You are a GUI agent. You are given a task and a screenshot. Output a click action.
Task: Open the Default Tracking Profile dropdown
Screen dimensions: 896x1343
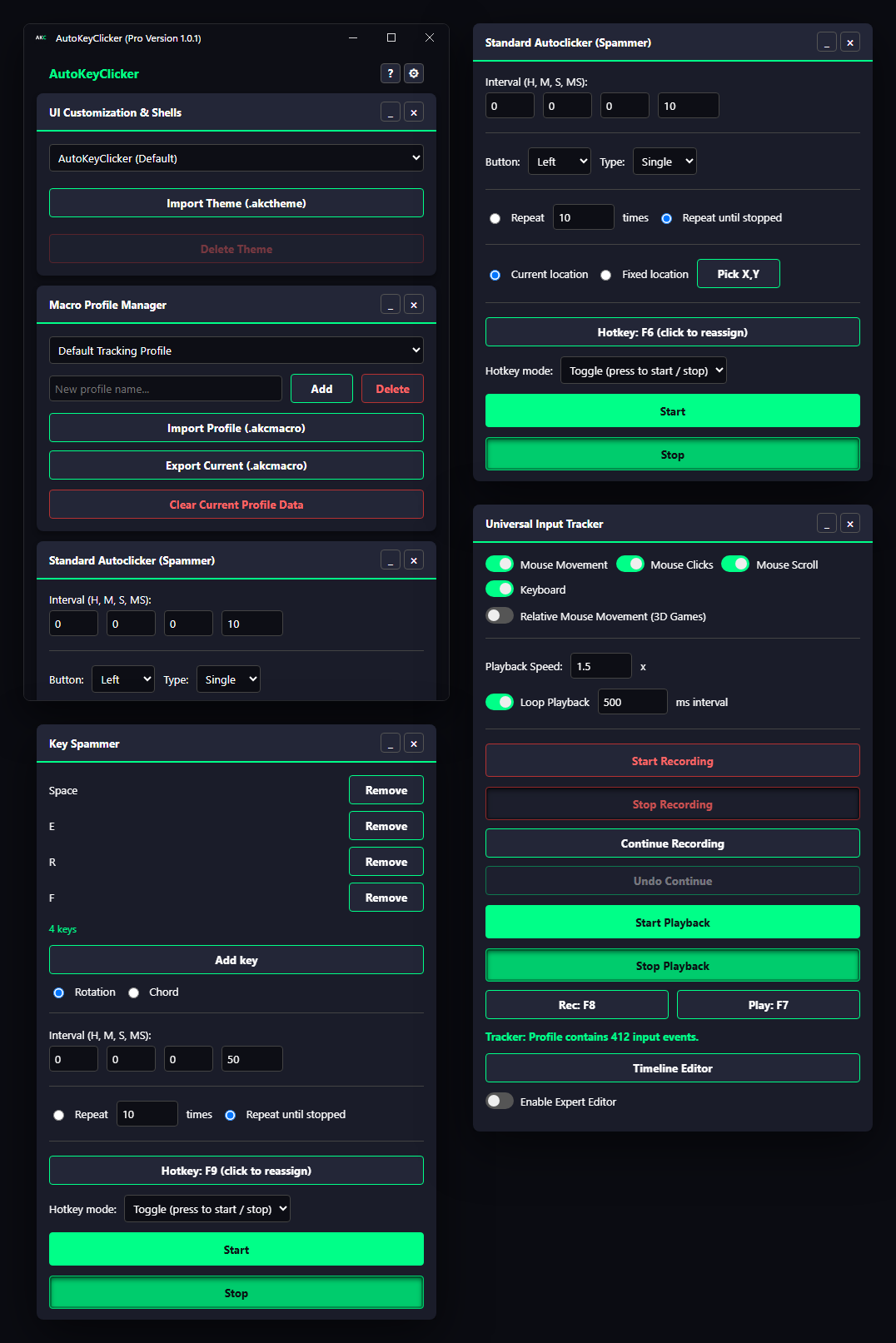(236, 351)
